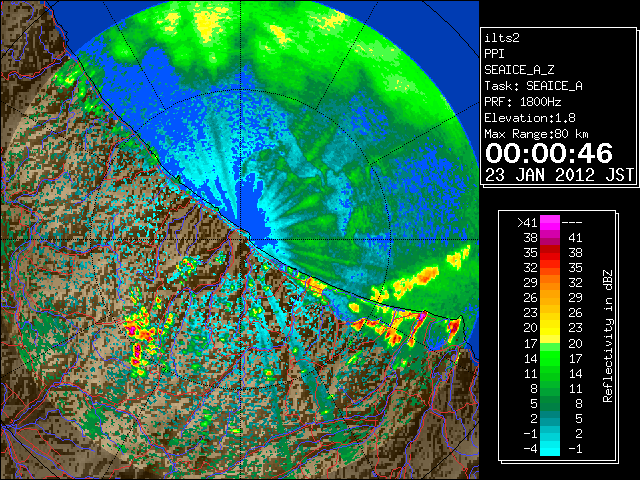The image size is (640, 480).
Task: Click the '---' legend top-right label
Action: pos(572,223)
